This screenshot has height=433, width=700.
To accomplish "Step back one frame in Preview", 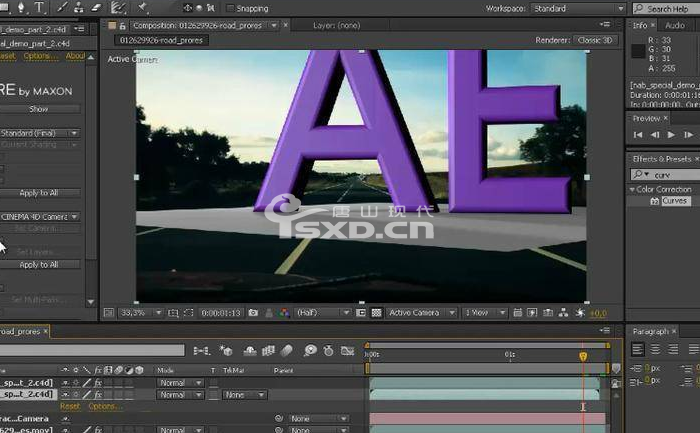I will click(x=654, y=135).
